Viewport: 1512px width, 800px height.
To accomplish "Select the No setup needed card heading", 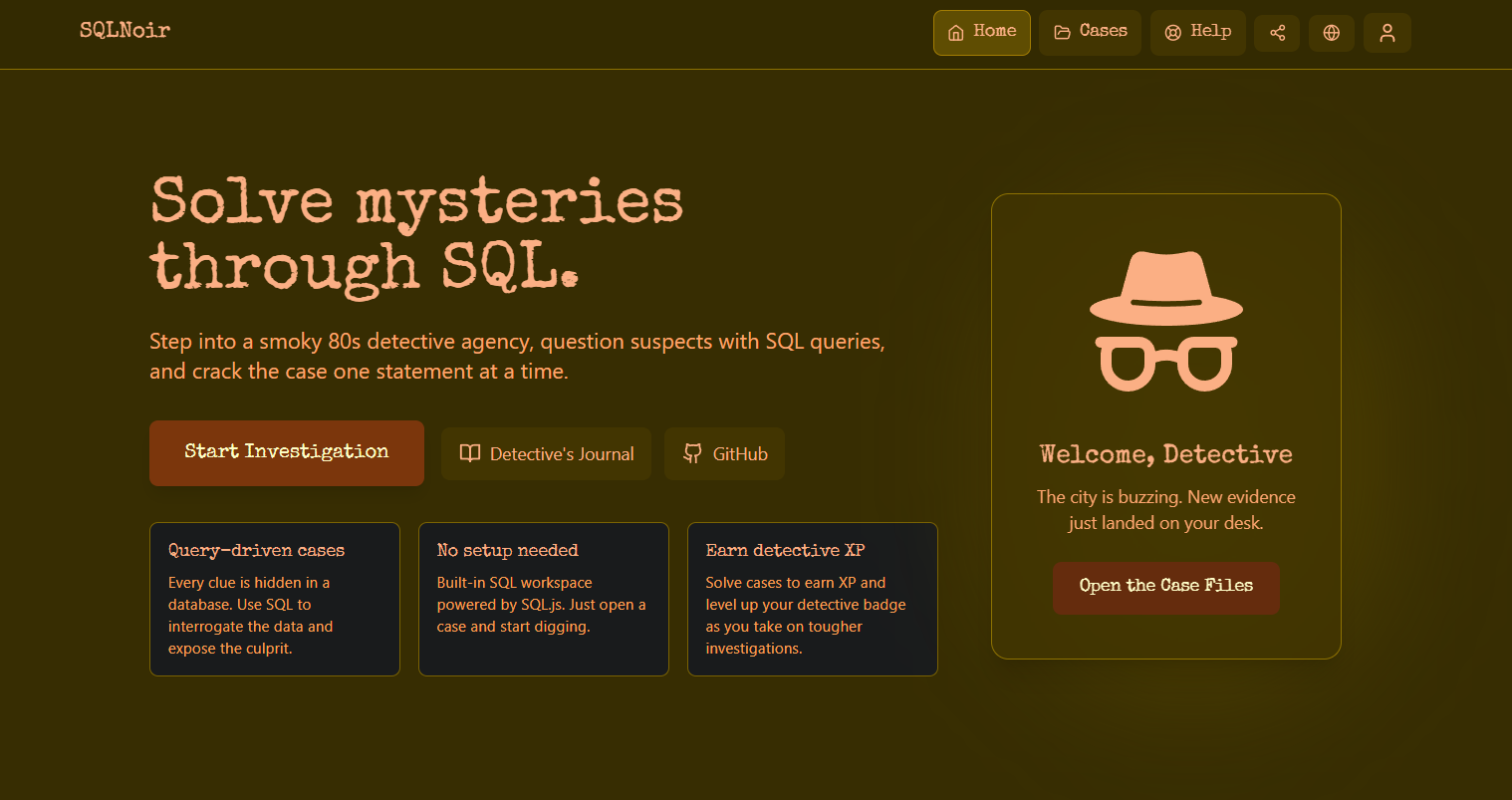I will [x=507, y=550].
